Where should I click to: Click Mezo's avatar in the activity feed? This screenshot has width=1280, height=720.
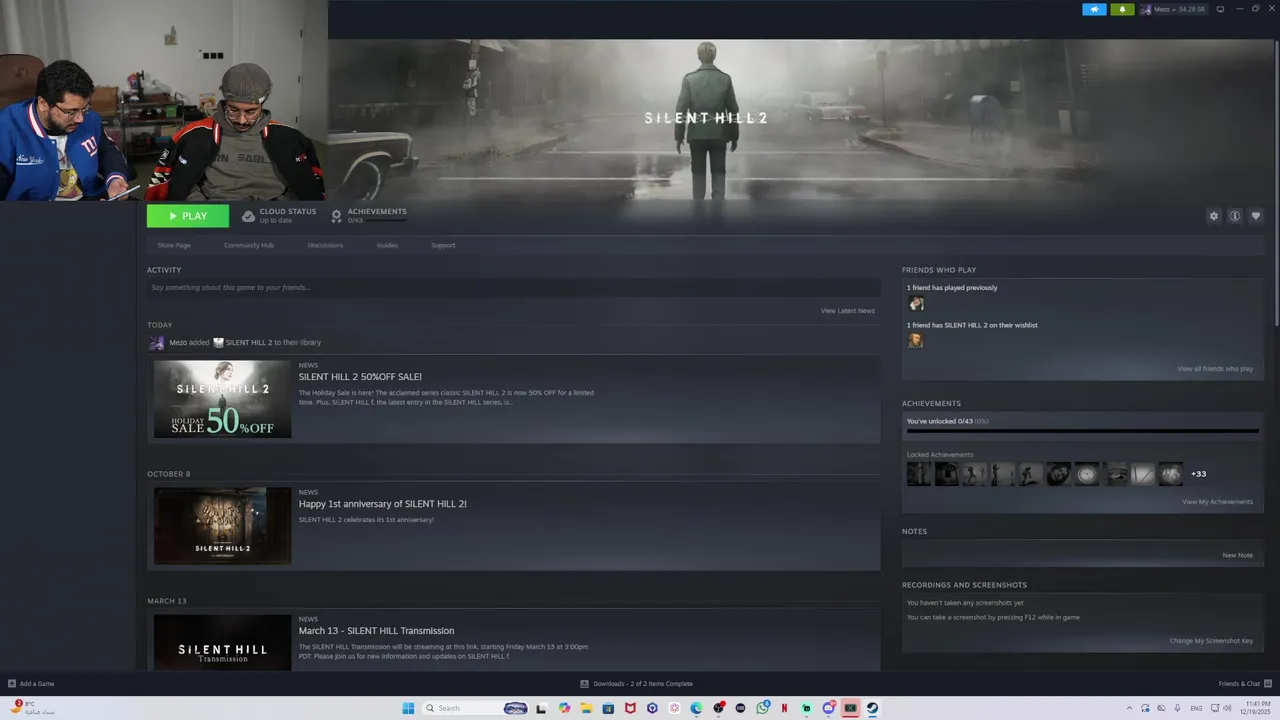(x=156, y=343)
